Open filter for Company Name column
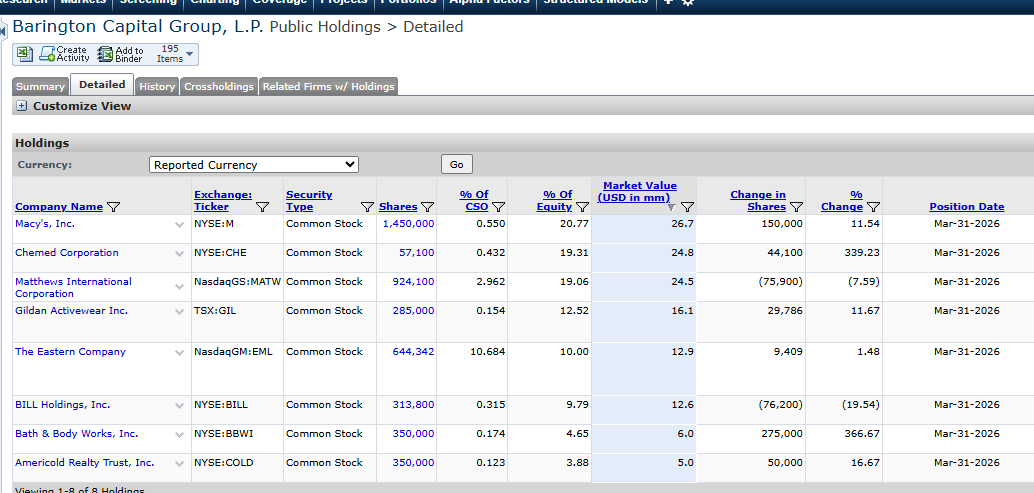1034x493 pixels. [x=113, y=207]
